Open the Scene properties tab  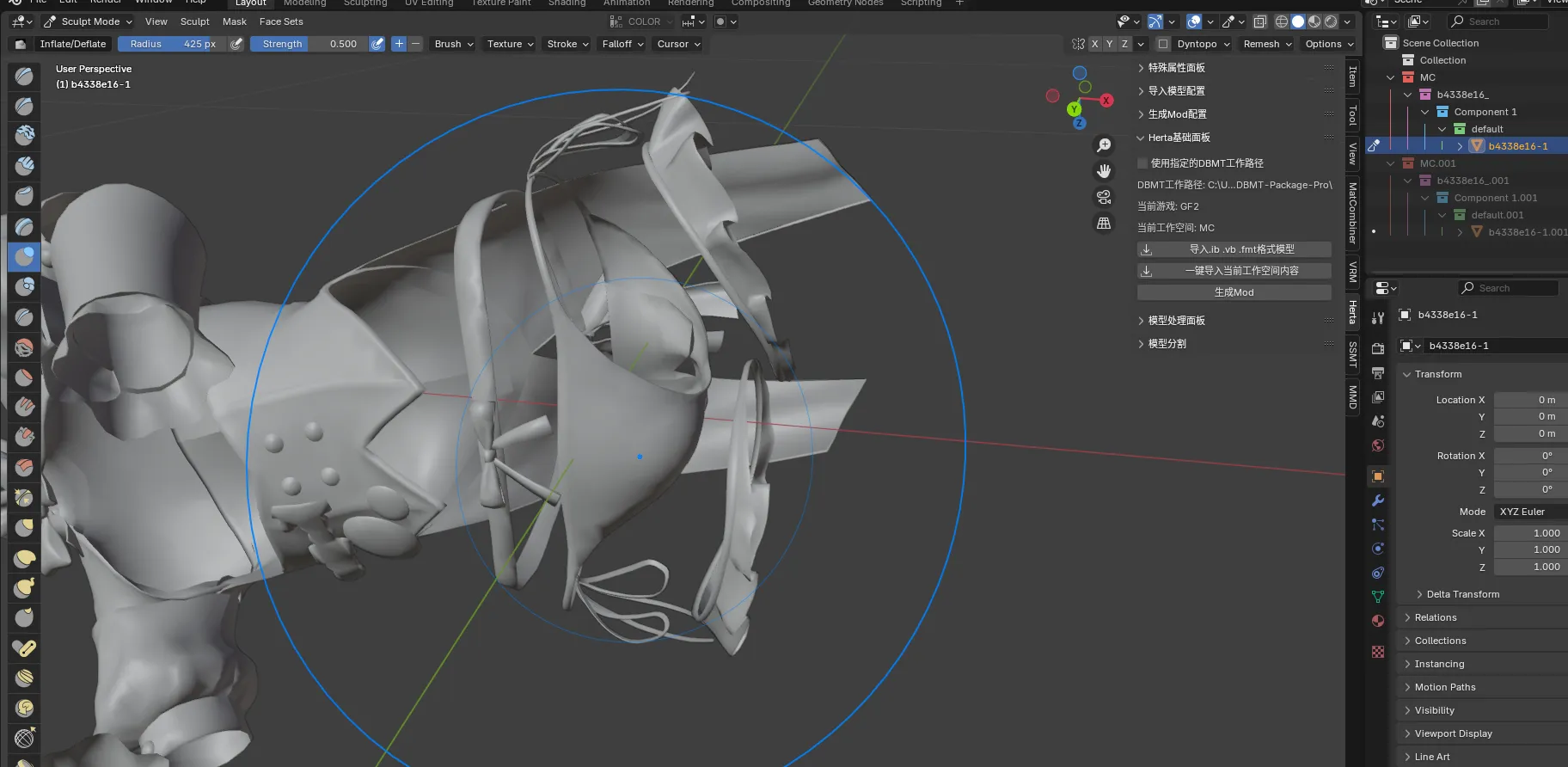coord(1378,420)
